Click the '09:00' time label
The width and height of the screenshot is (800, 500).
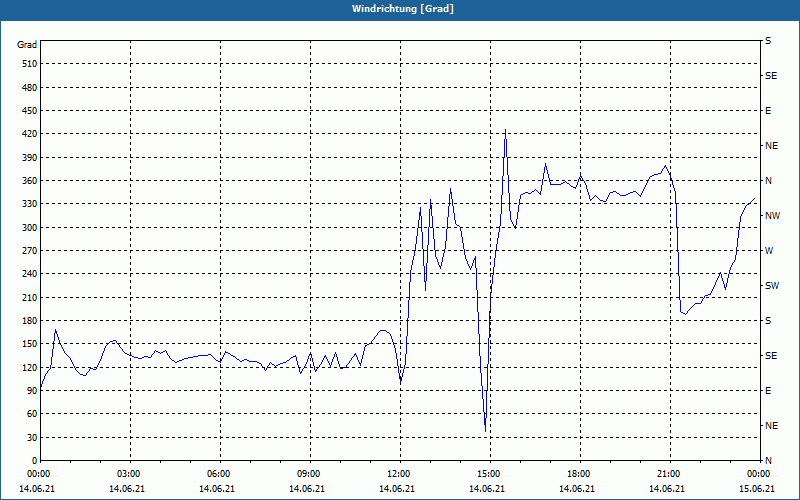310,473
